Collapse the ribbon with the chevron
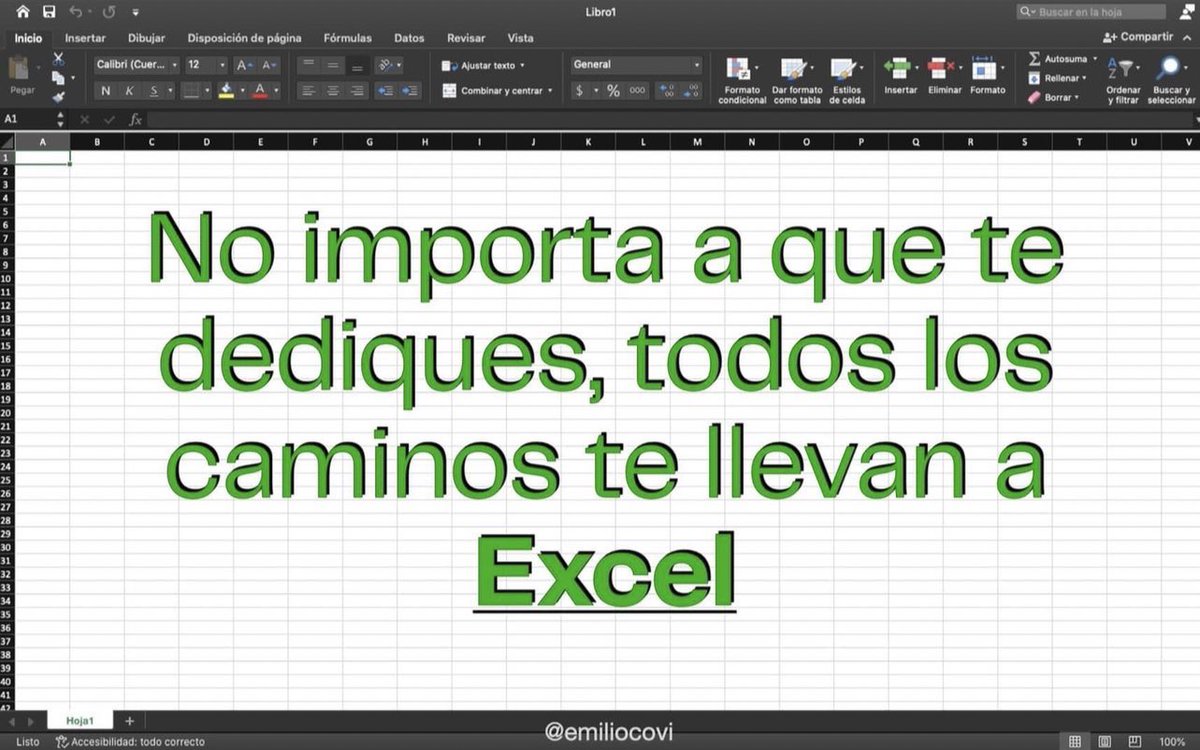The width and height of the screenshot is (1200, 750). [x=1186, y=37]
